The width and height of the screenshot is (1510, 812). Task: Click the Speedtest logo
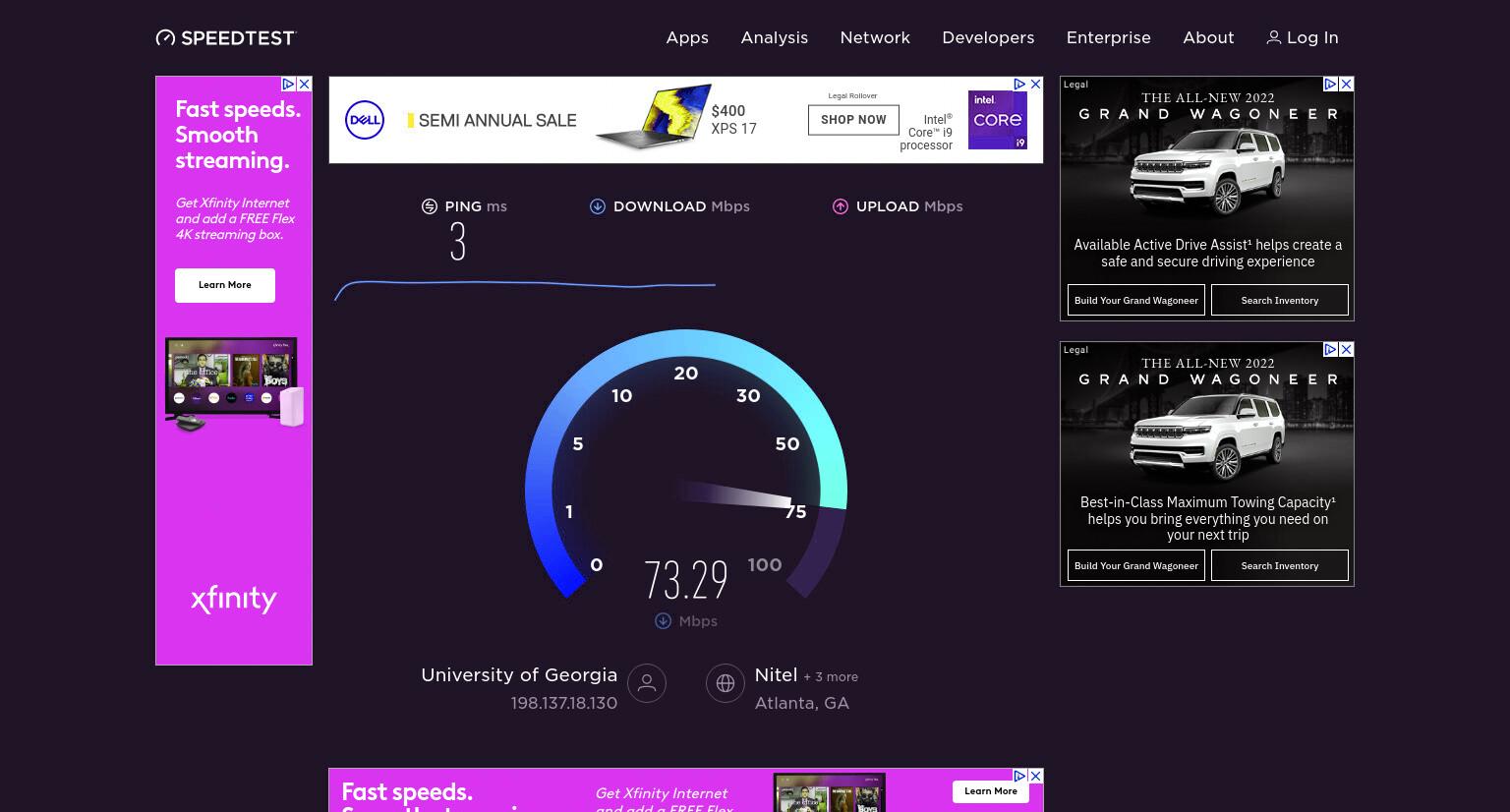coord(225,37)
